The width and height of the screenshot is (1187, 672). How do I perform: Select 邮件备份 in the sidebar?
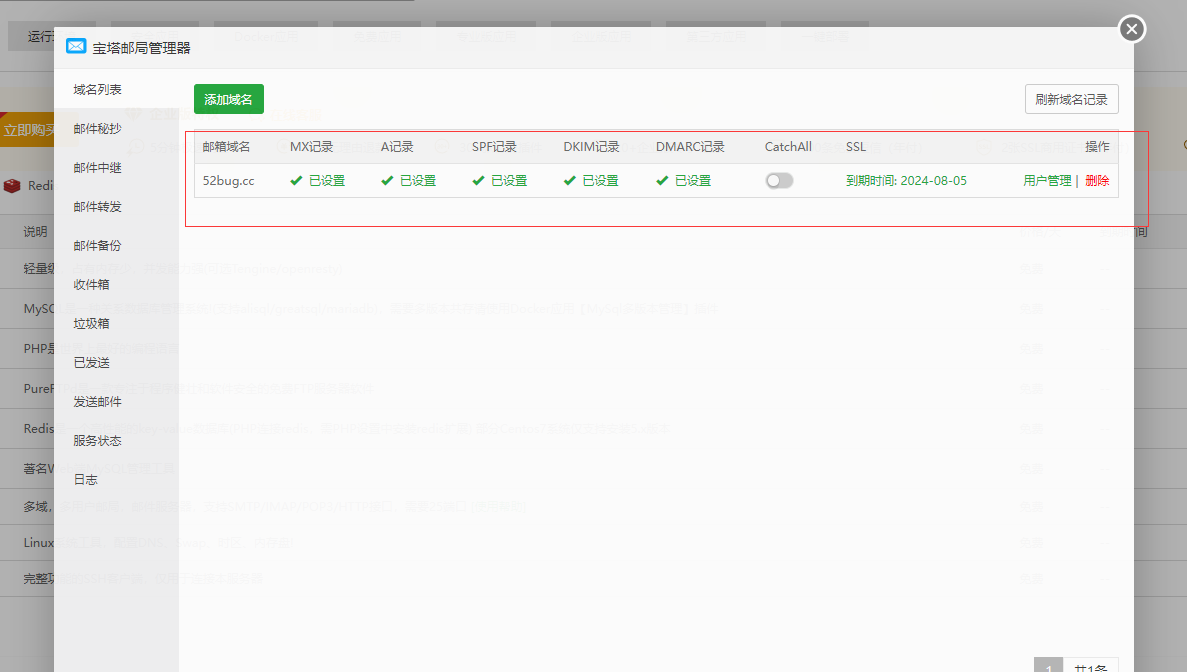(x=98, y=245)
